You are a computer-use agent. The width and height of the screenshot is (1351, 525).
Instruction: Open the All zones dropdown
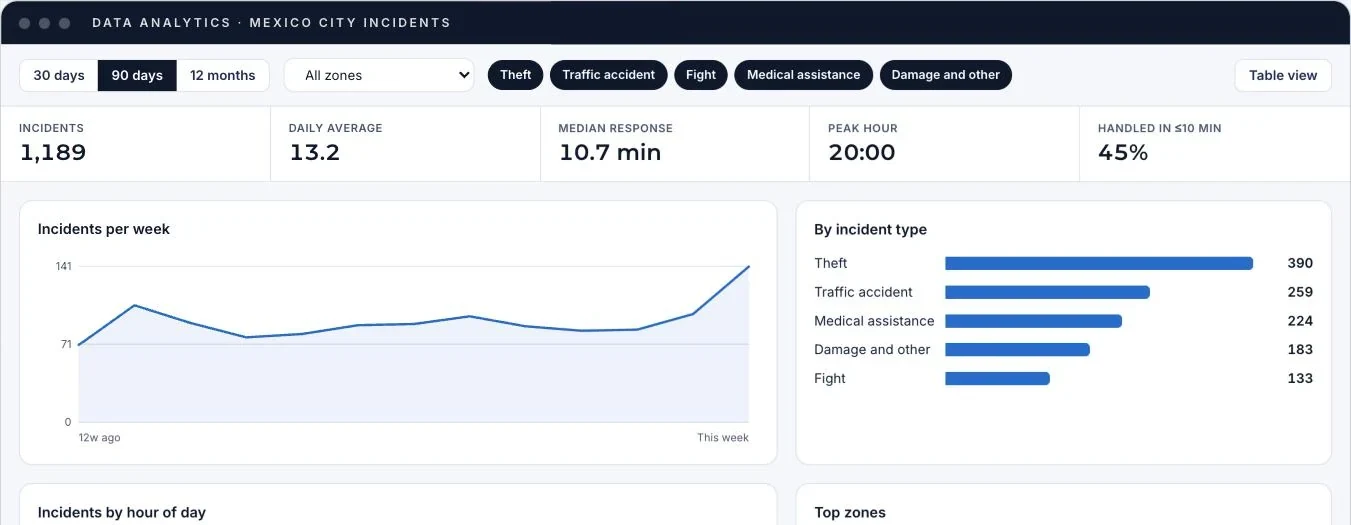(379, 75)
